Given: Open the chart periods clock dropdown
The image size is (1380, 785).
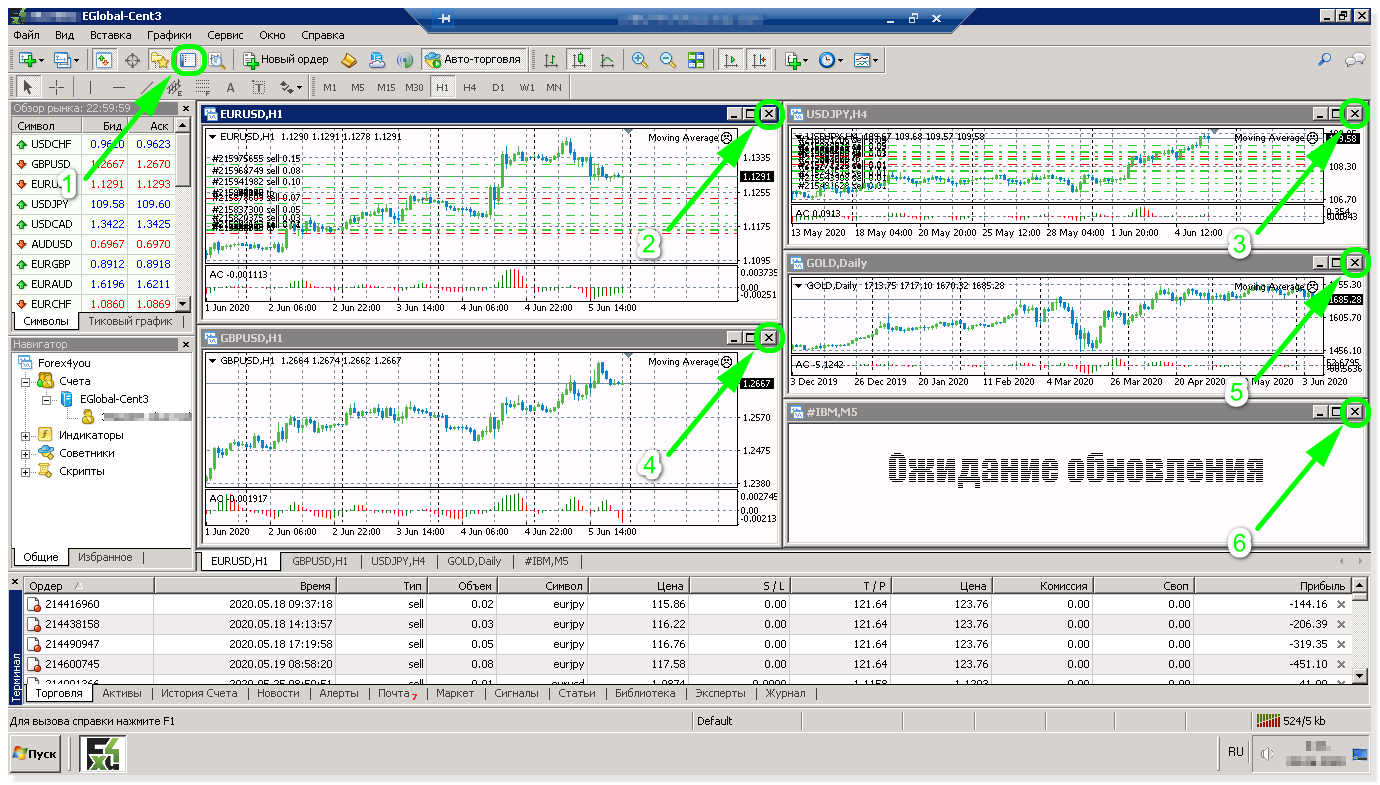Looking at the screenshot, I should point(830,60).
